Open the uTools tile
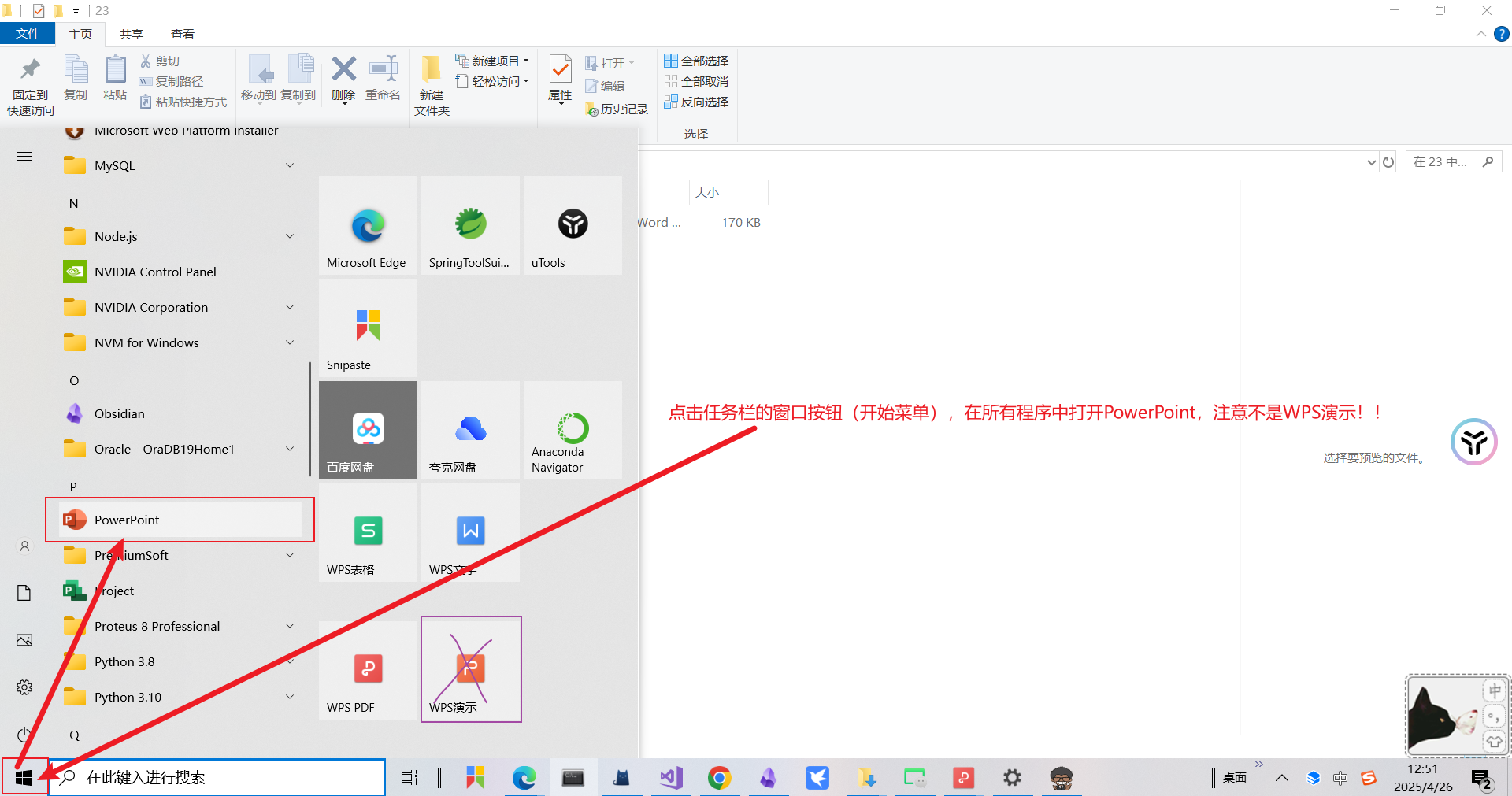1512x796 pixels. pyautogui.click(x=573, y=225)
